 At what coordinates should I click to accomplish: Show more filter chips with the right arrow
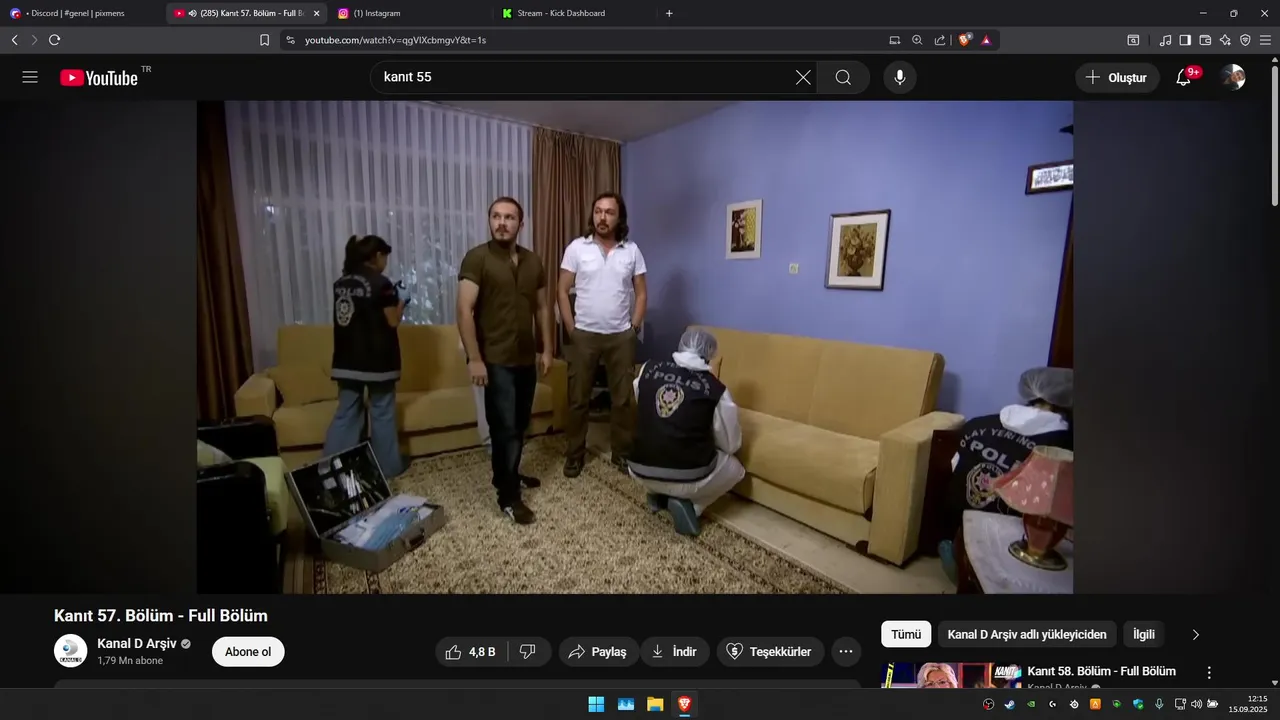[x=1195, y=634]
